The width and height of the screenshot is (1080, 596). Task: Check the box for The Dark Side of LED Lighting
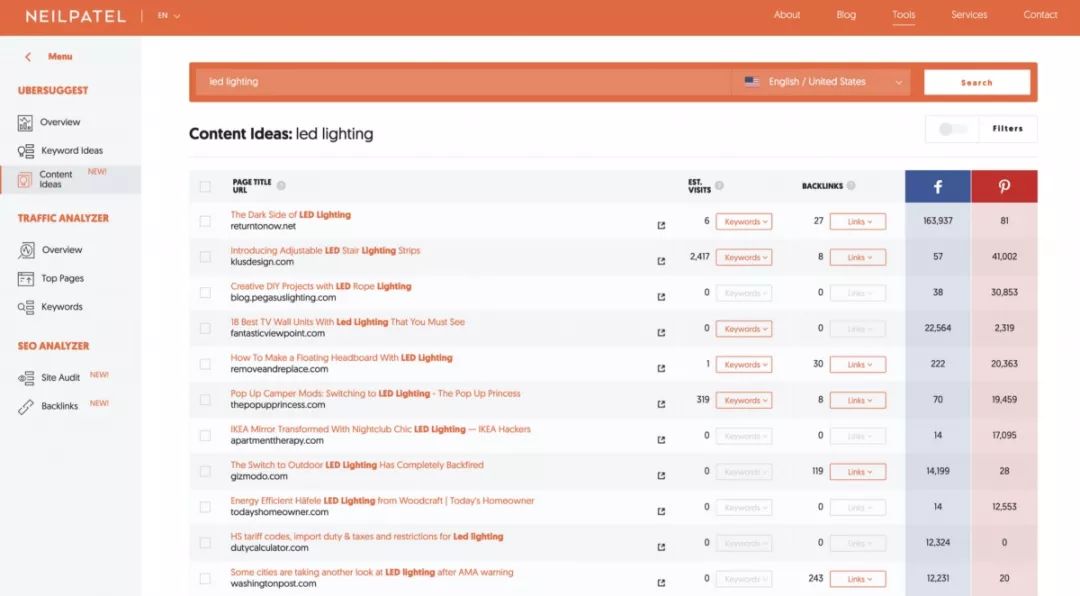205,221
